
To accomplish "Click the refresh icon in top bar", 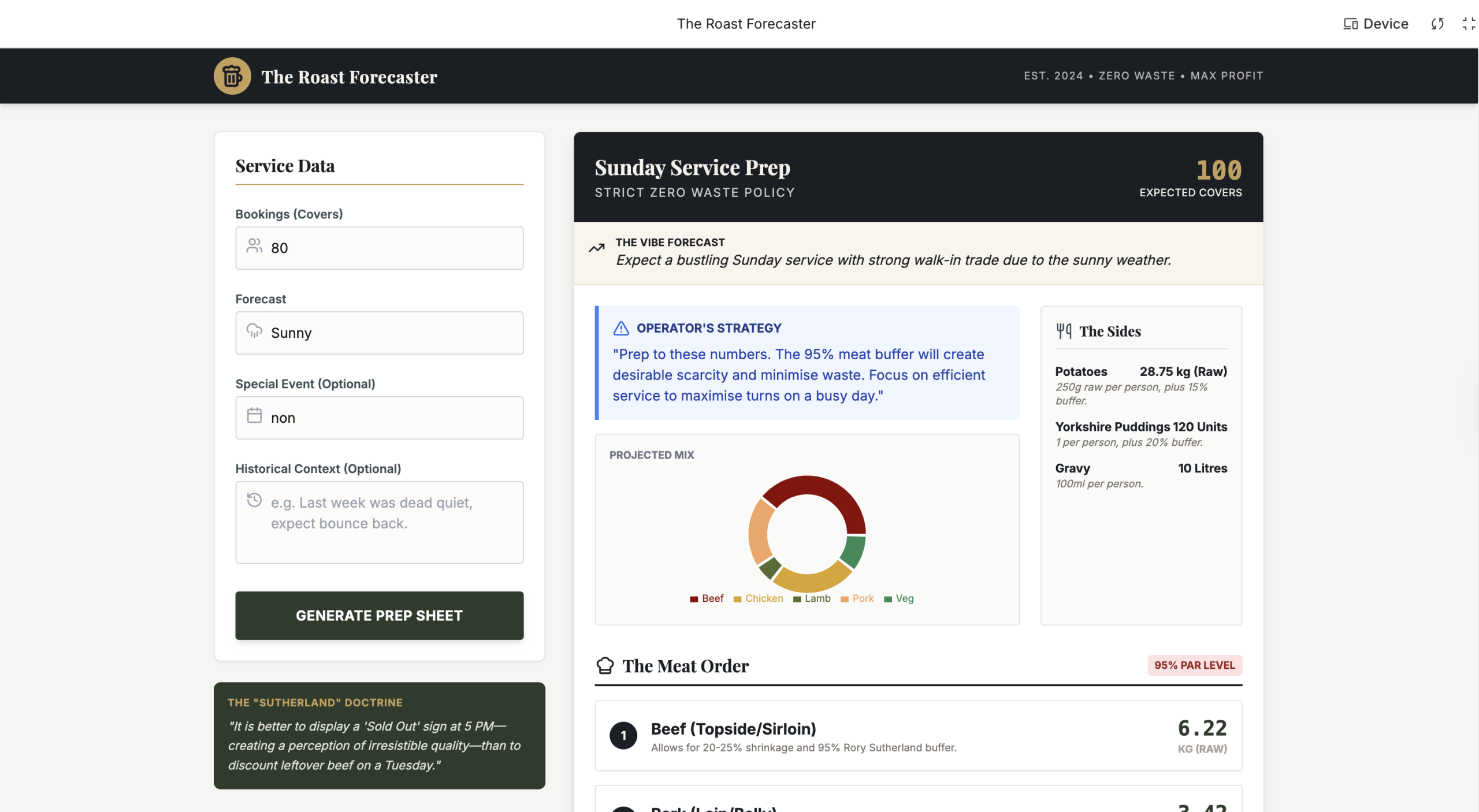I will point(1437,24).
